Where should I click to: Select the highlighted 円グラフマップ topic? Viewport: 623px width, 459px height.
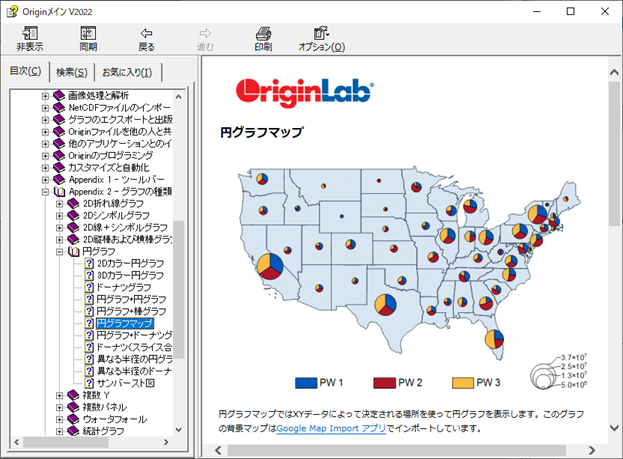tap(125, 323)
